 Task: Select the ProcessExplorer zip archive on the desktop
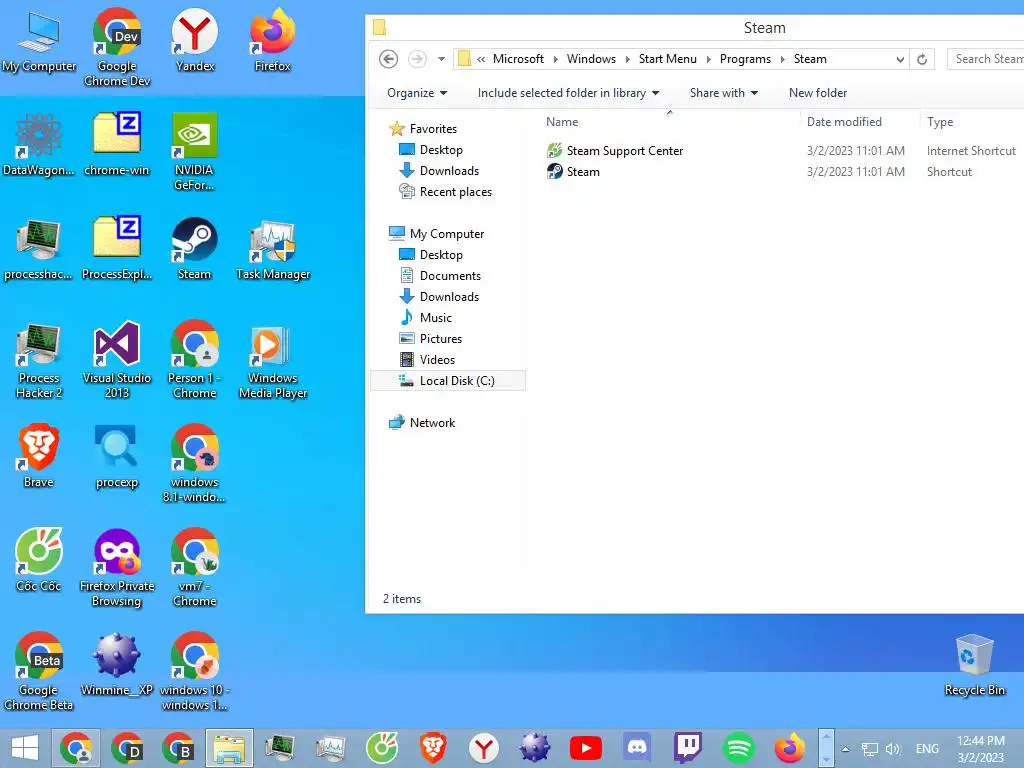[x=117, y=249]
